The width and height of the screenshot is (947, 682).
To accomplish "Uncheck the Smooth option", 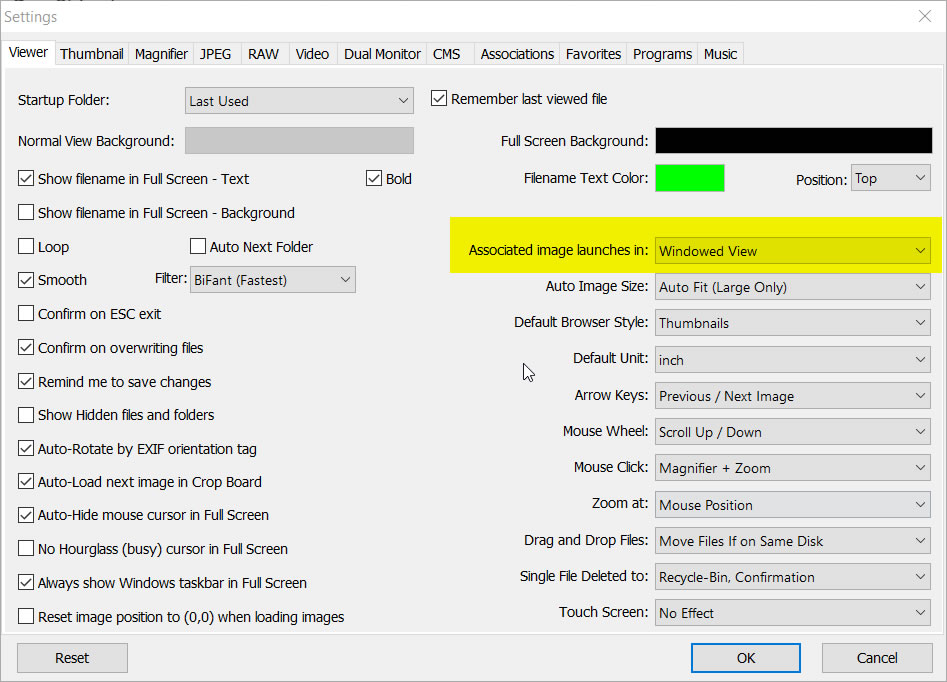I will [26, 280].
